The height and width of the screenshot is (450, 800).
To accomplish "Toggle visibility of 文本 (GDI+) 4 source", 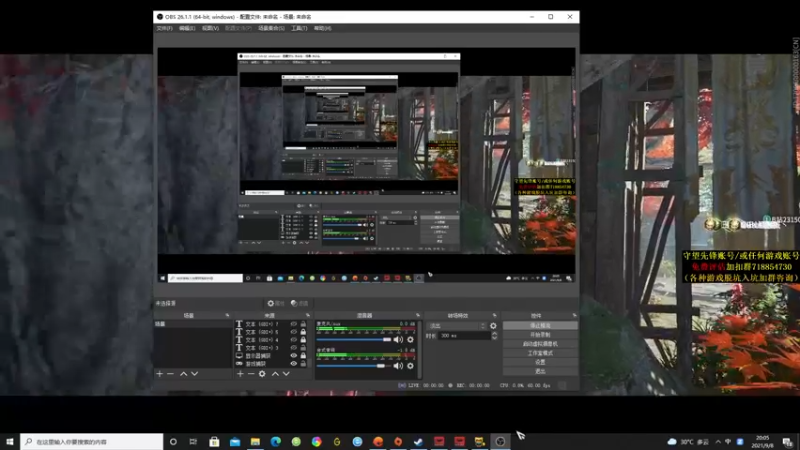I will click(x=293, y=340).
